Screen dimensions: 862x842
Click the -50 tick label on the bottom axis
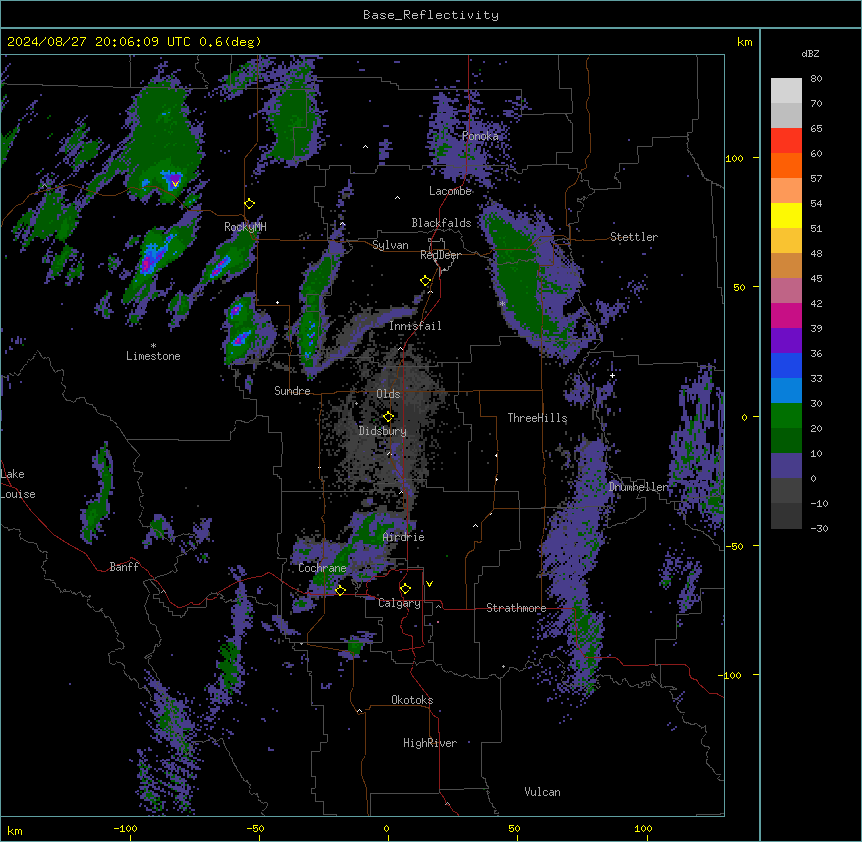255,828
